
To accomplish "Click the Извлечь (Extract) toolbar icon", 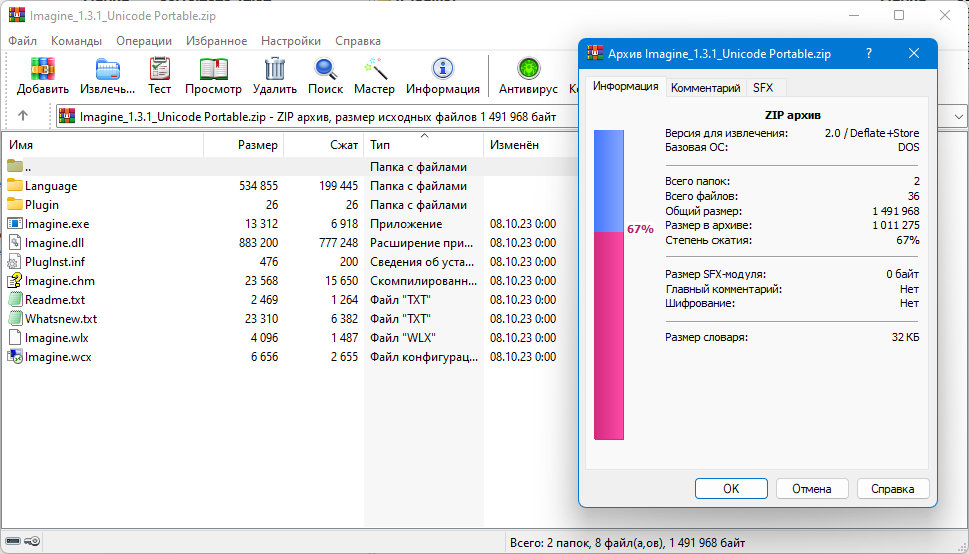I will [x=108, y=69].
